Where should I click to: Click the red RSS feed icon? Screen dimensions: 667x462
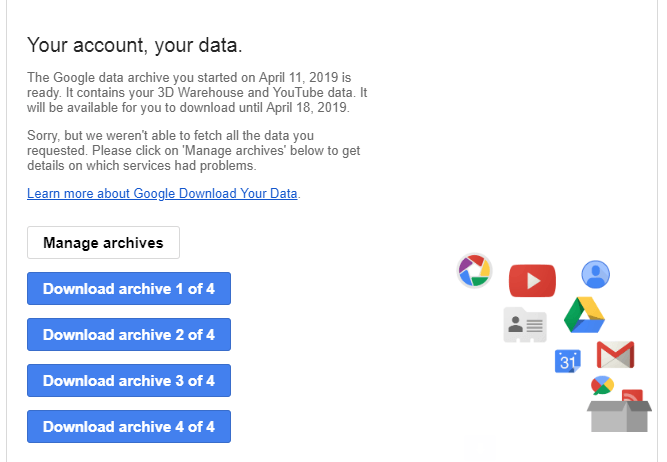coord(631,396)
